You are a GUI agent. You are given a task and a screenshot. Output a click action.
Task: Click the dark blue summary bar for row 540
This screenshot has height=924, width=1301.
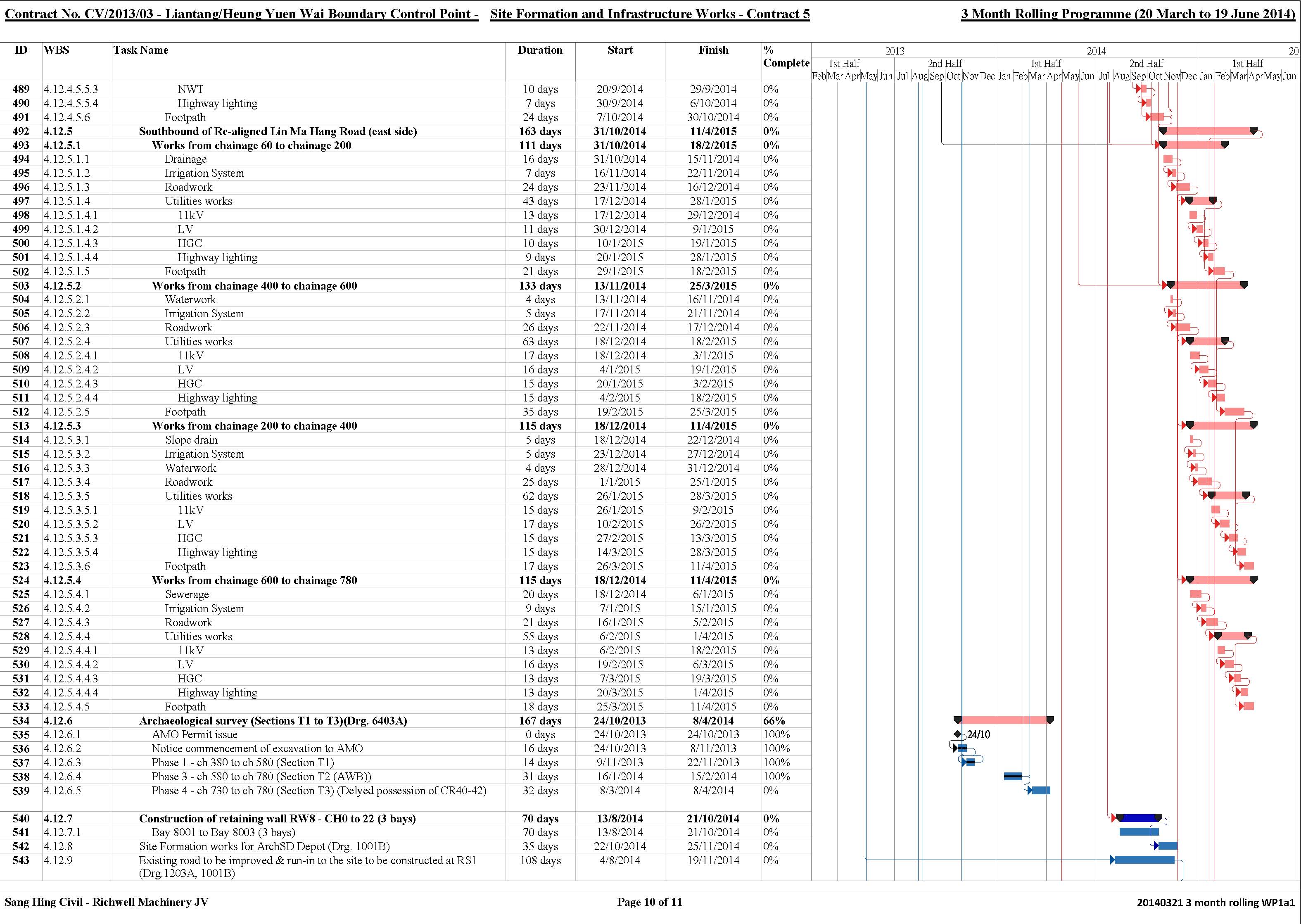[1139, 818]
